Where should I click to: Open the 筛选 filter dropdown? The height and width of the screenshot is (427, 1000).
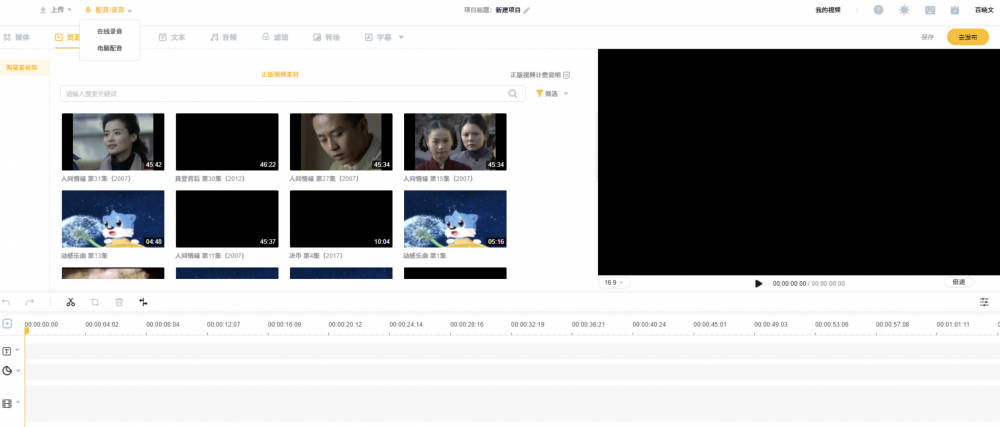pyautogui.click(x=552, y=94)
